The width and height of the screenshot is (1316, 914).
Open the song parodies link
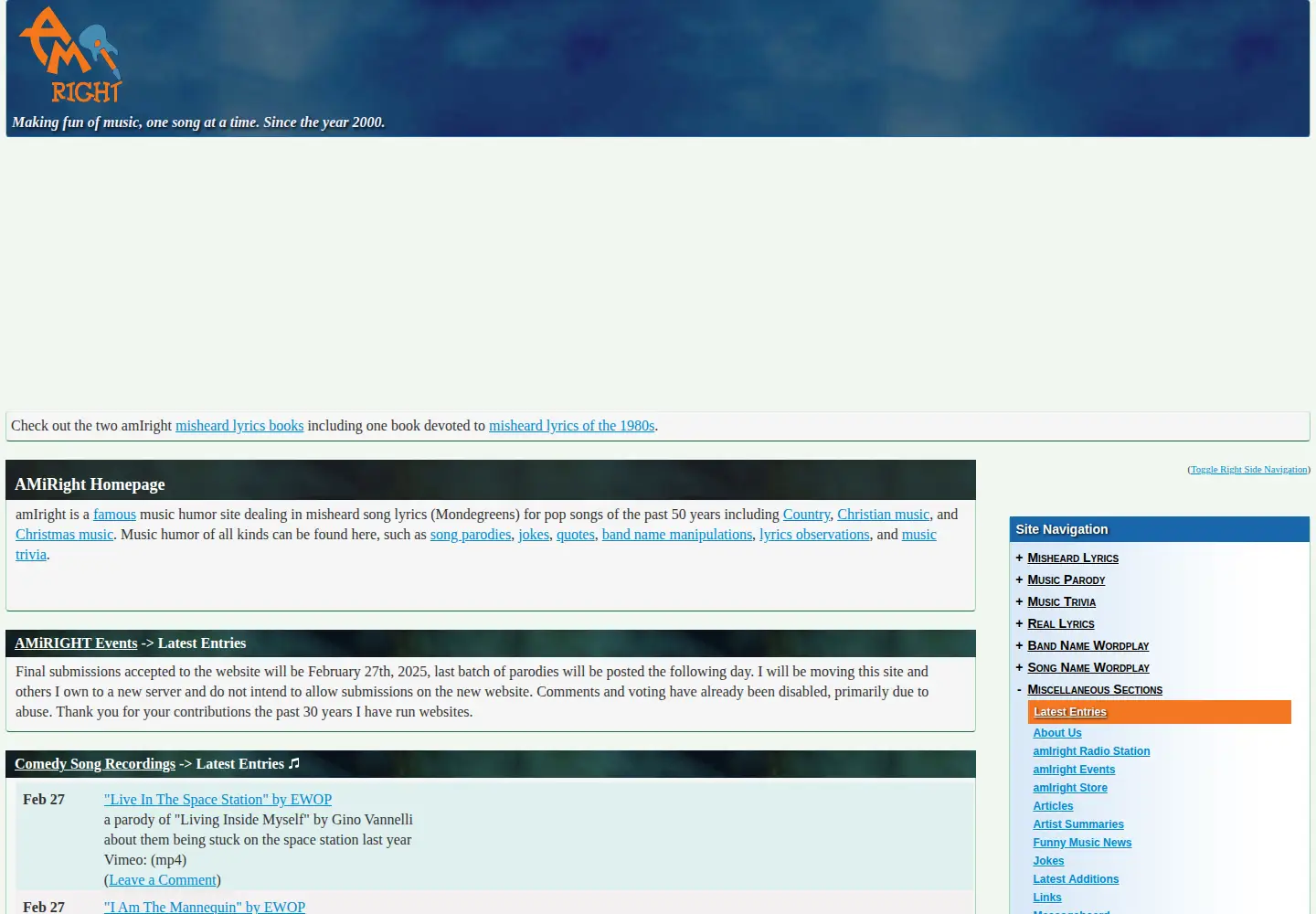coord(471,535)
